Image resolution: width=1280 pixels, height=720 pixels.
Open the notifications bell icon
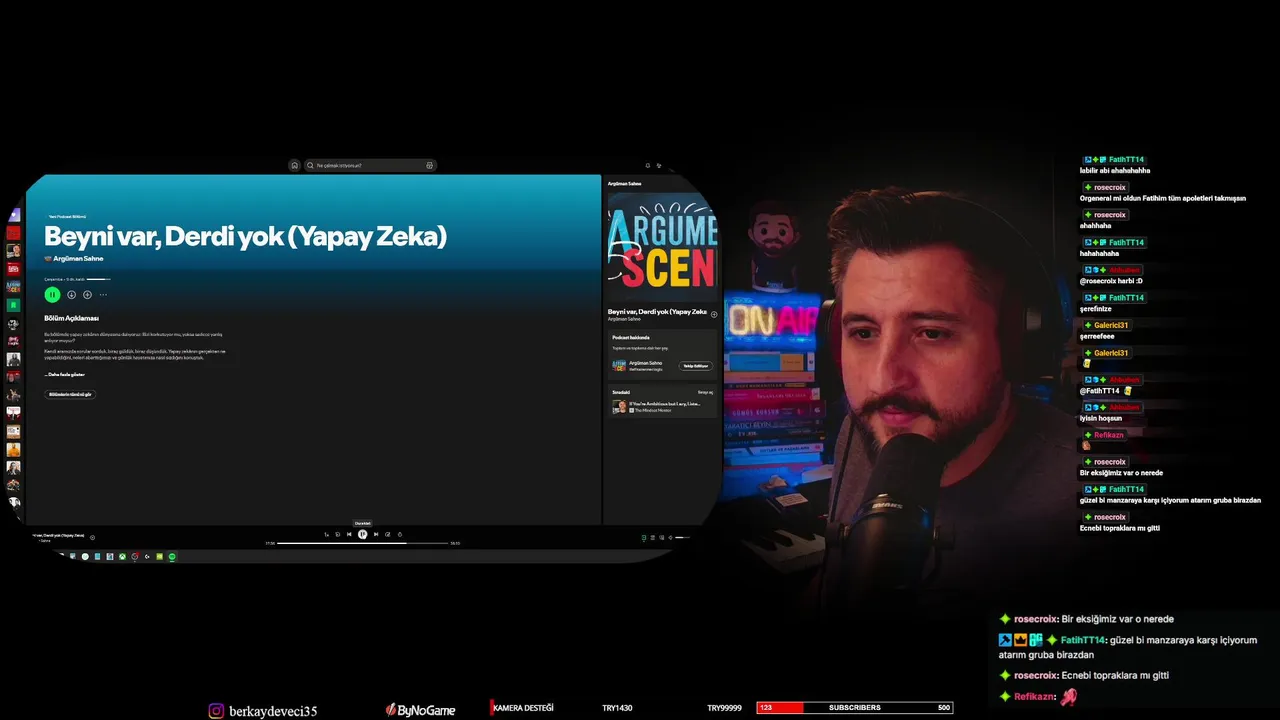(x=648, y=165)
